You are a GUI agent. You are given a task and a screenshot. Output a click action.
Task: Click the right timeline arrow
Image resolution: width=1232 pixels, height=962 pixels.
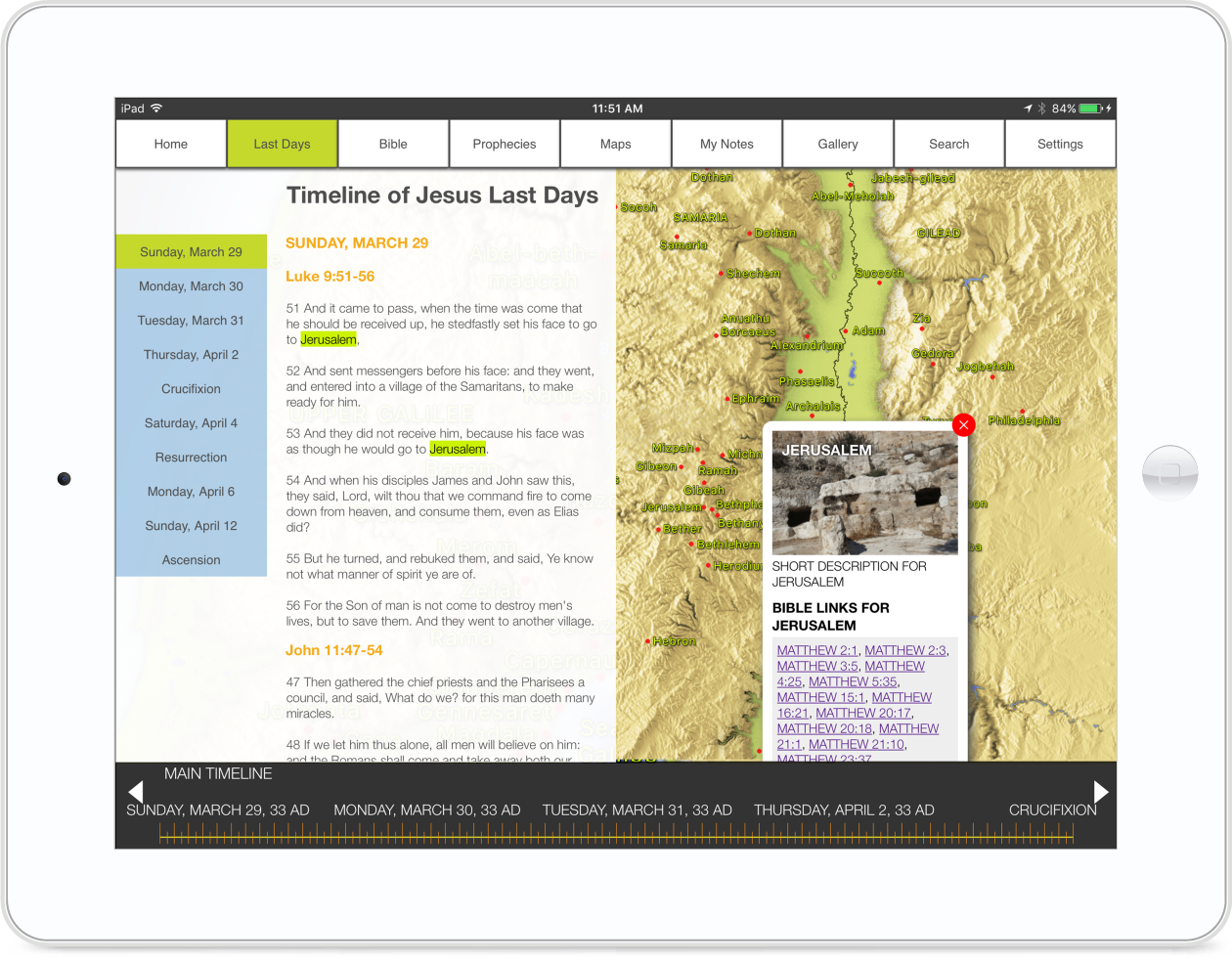[1101, 791]
